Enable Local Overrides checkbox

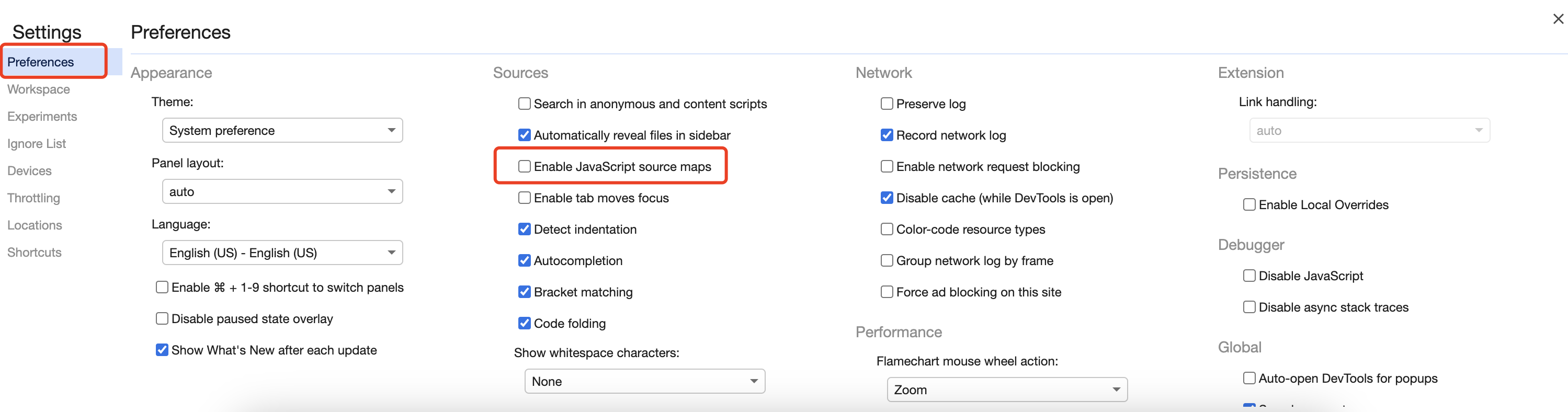click(1249, 205)
